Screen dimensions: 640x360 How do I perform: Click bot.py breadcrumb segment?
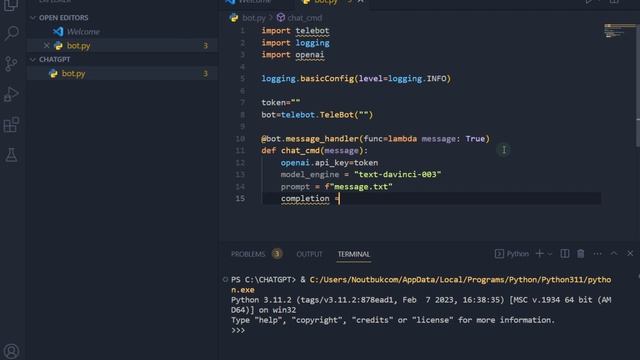click(254, 18)
